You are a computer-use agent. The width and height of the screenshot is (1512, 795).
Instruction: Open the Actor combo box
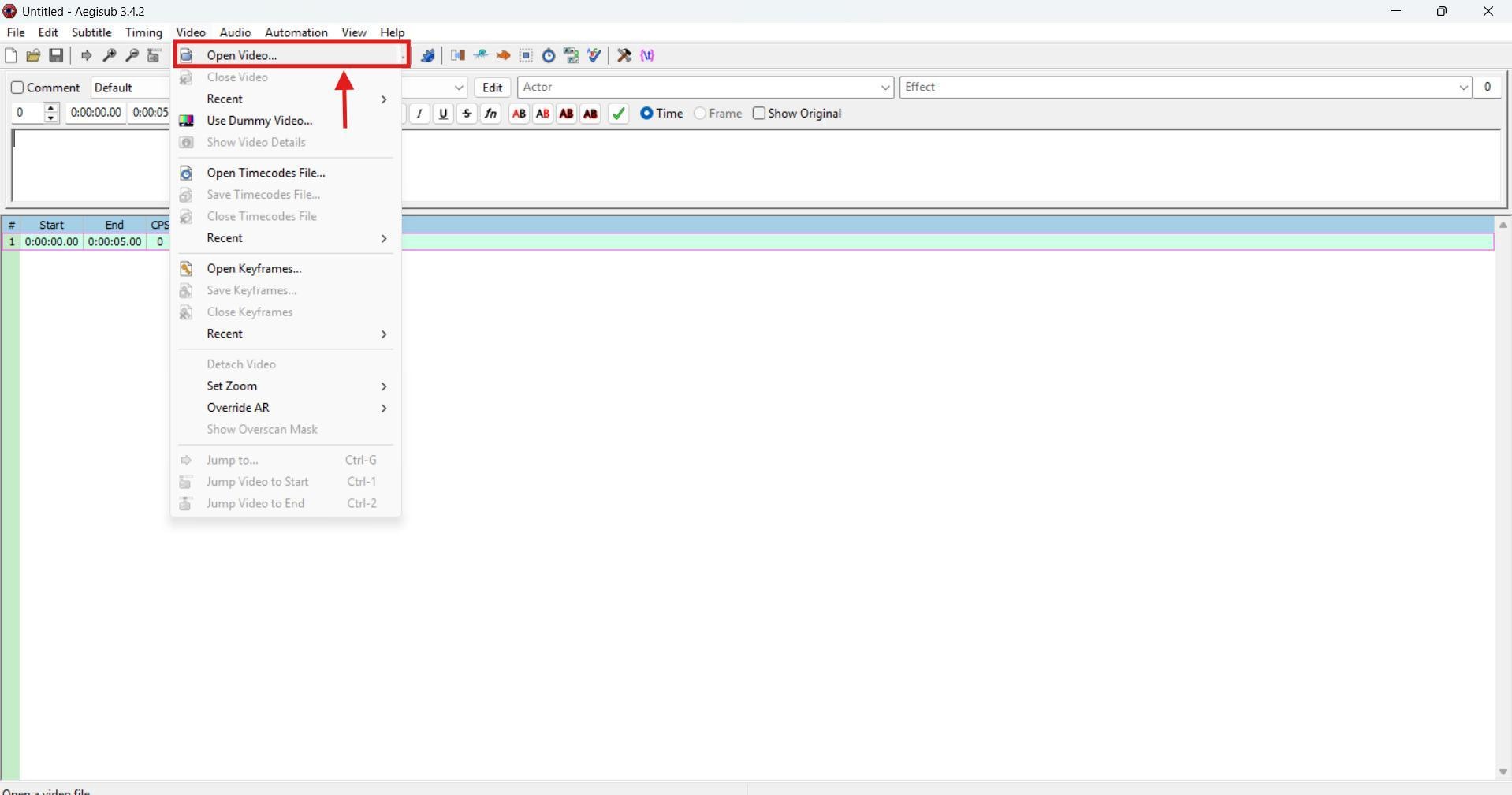706,88
